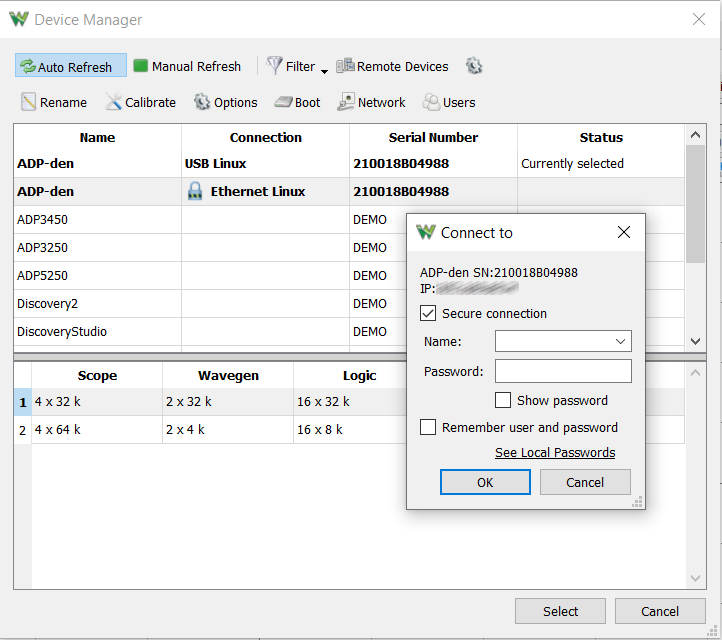Open device Options with gear icon
The width and height of the screenshot is (722, 640).
(x=226, y=102)
